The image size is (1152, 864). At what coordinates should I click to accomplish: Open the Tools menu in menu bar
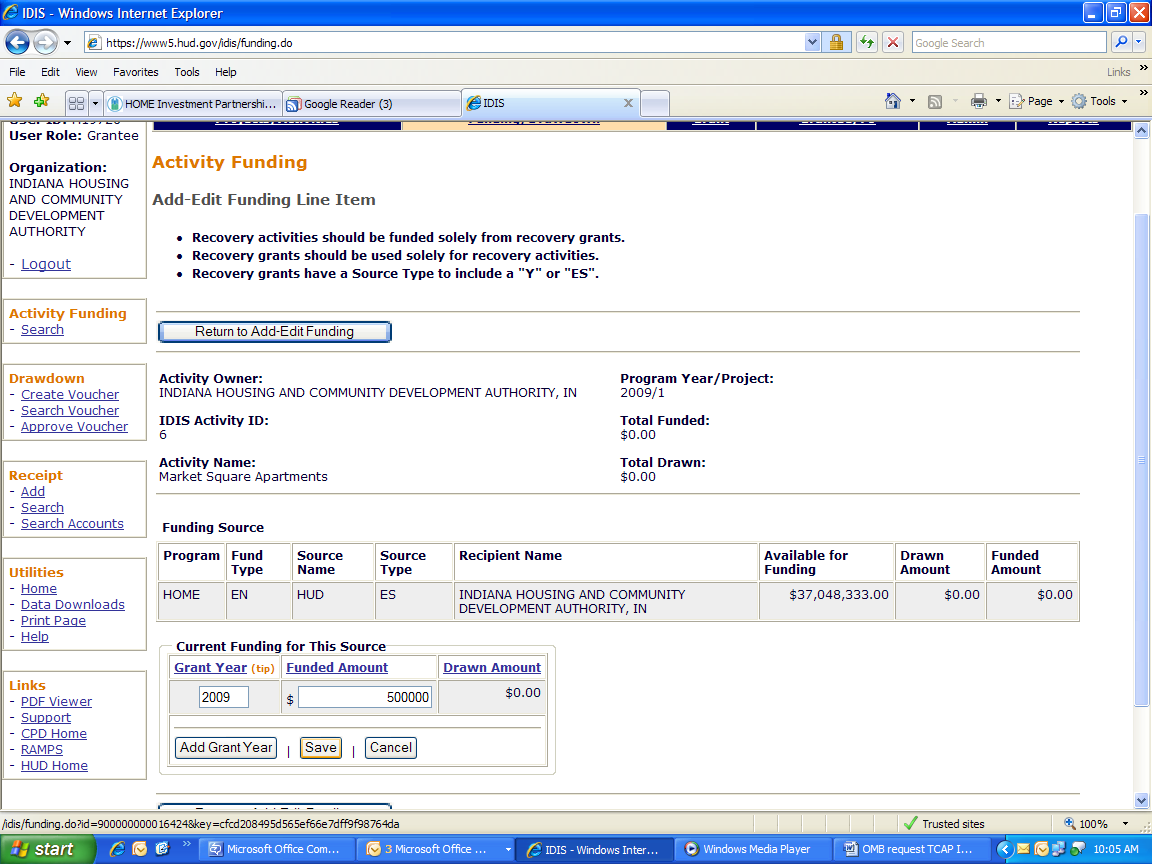click(x=187, y=72)
